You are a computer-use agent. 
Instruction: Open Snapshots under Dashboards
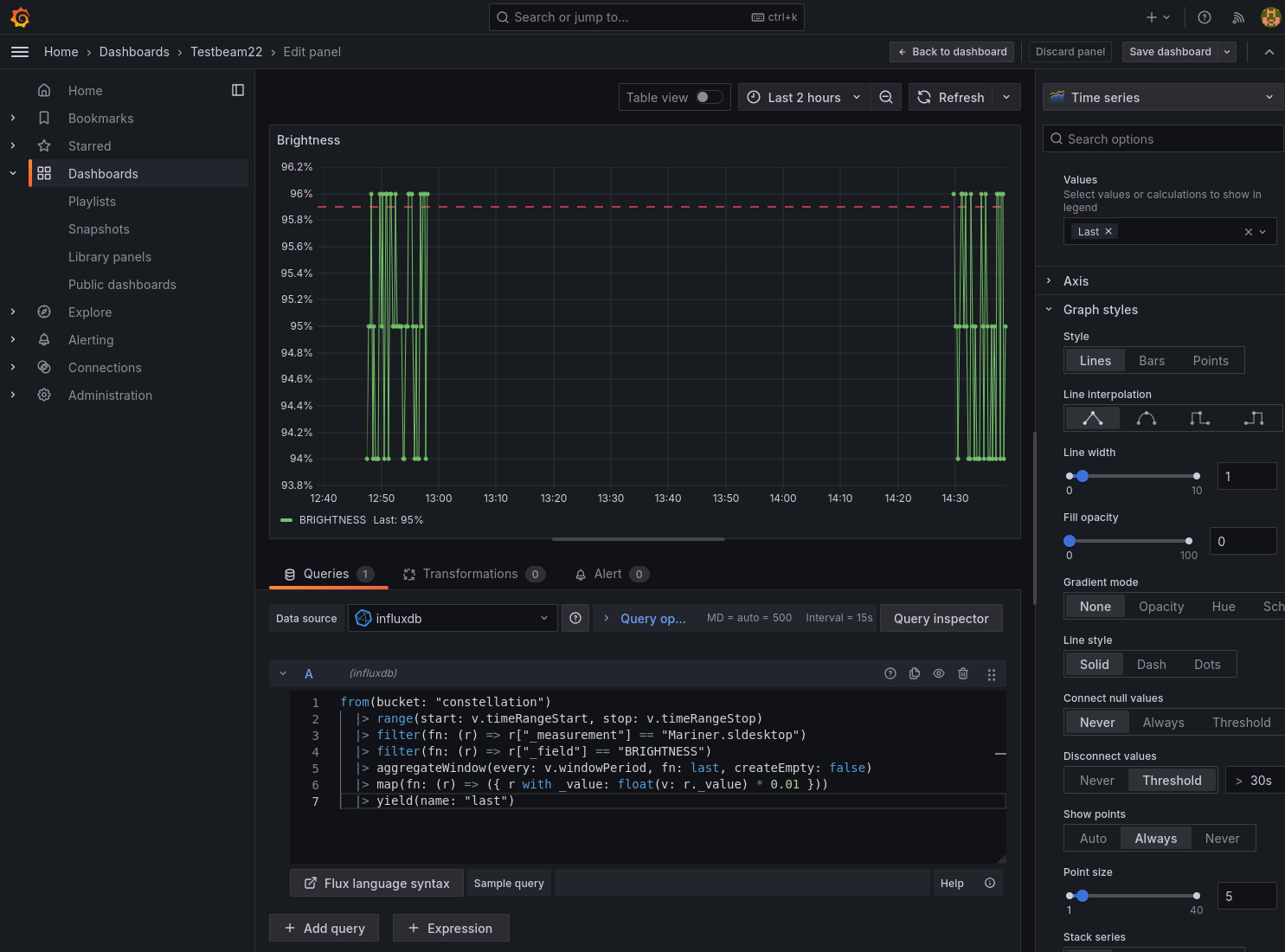[x=99, y=228]
